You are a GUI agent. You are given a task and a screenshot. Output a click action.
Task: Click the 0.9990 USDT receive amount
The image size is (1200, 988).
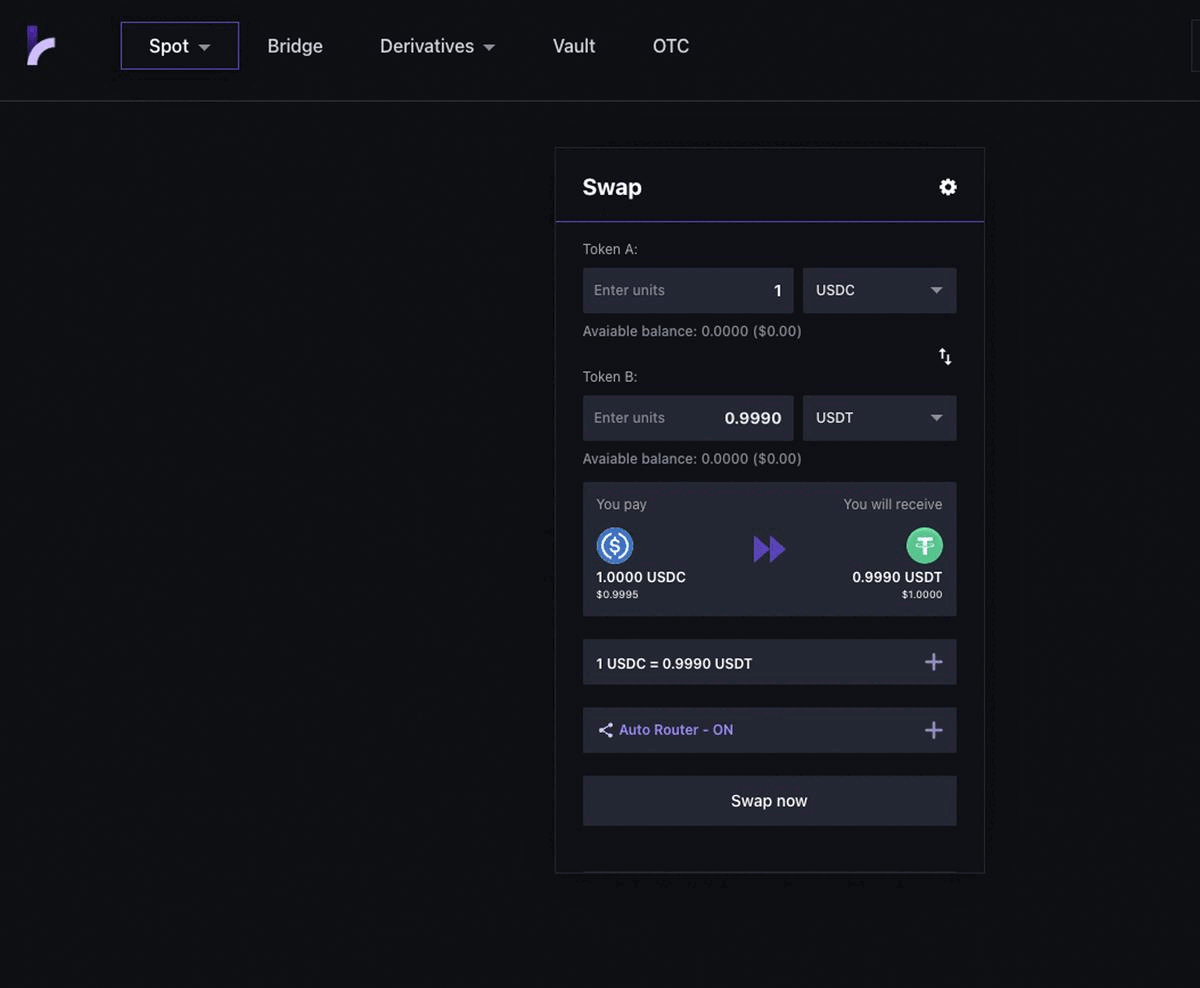(x=897, y=577)
